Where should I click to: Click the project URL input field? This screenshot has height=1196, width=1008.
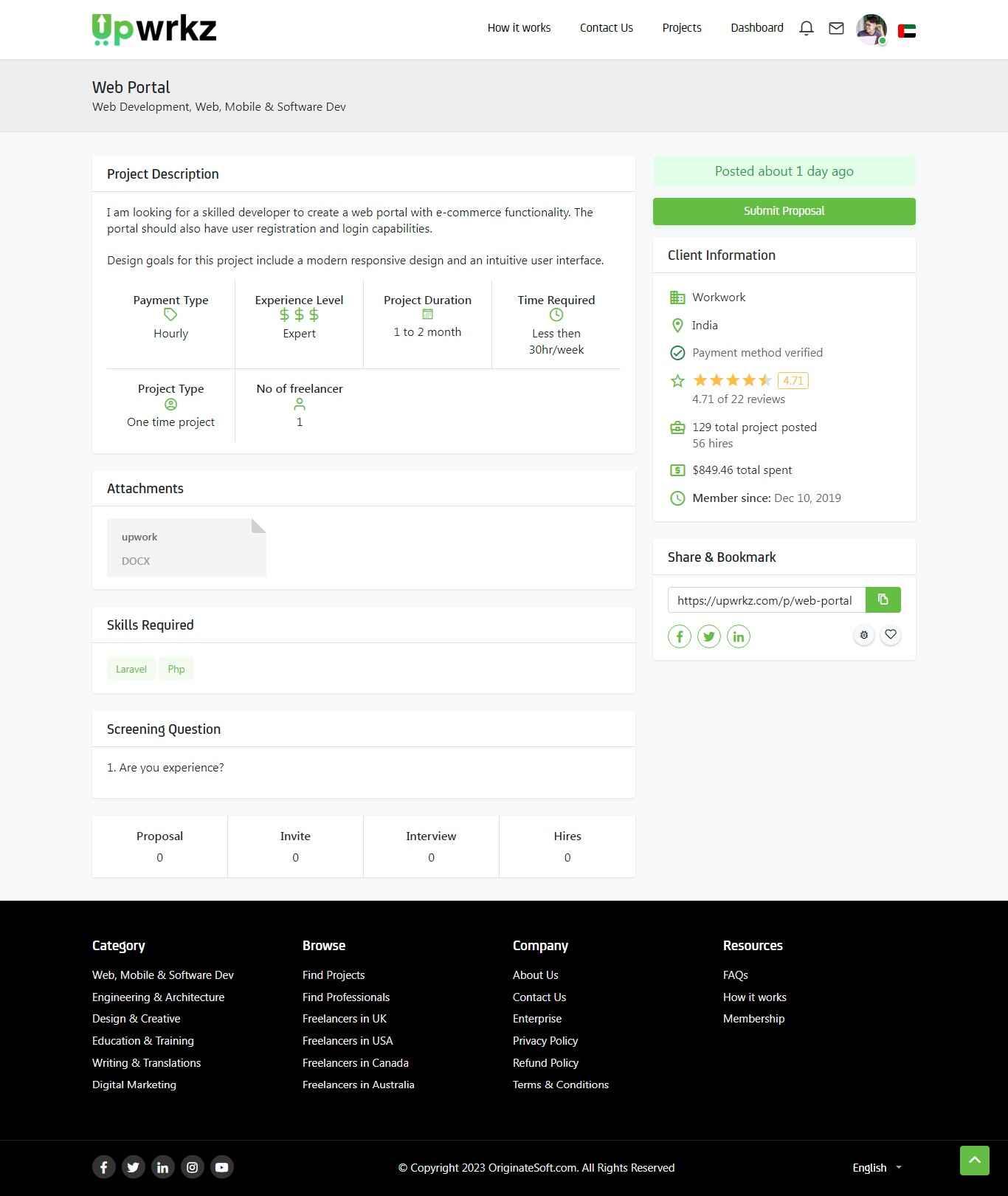tap(766, 600)
